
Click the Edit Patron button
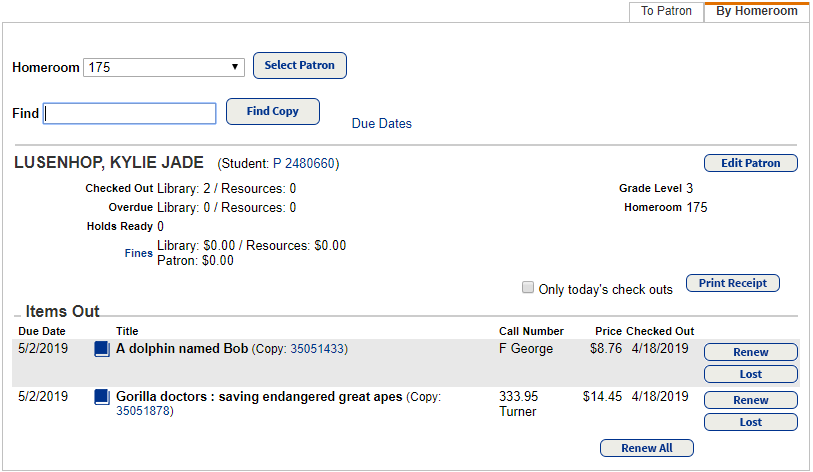750,163
